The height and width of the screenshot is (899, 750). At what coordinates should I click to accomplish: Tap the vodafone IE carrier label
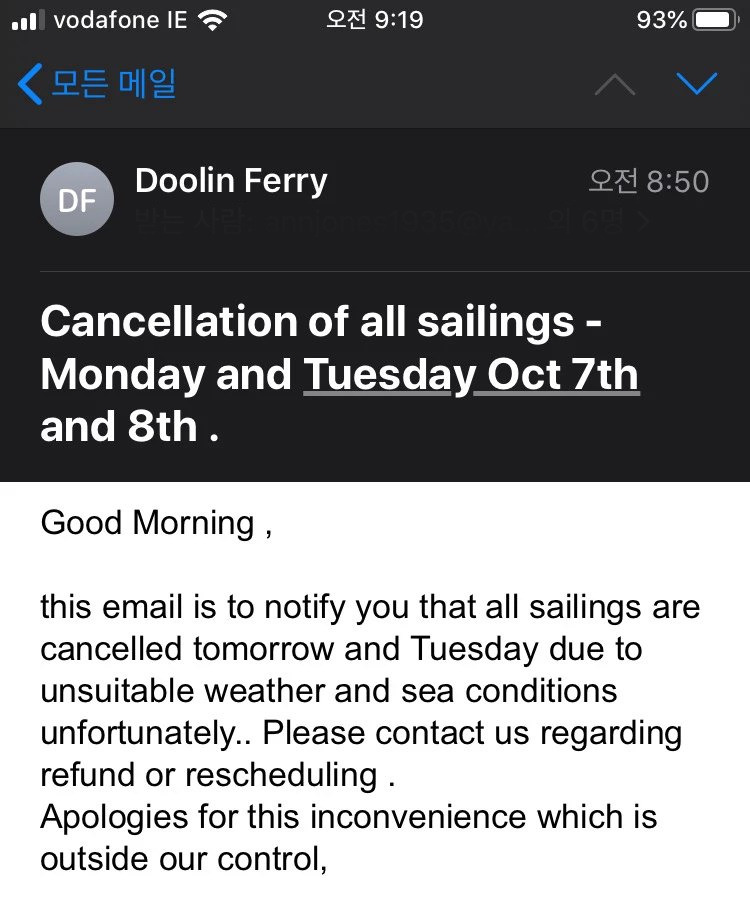tap(119, 20)
